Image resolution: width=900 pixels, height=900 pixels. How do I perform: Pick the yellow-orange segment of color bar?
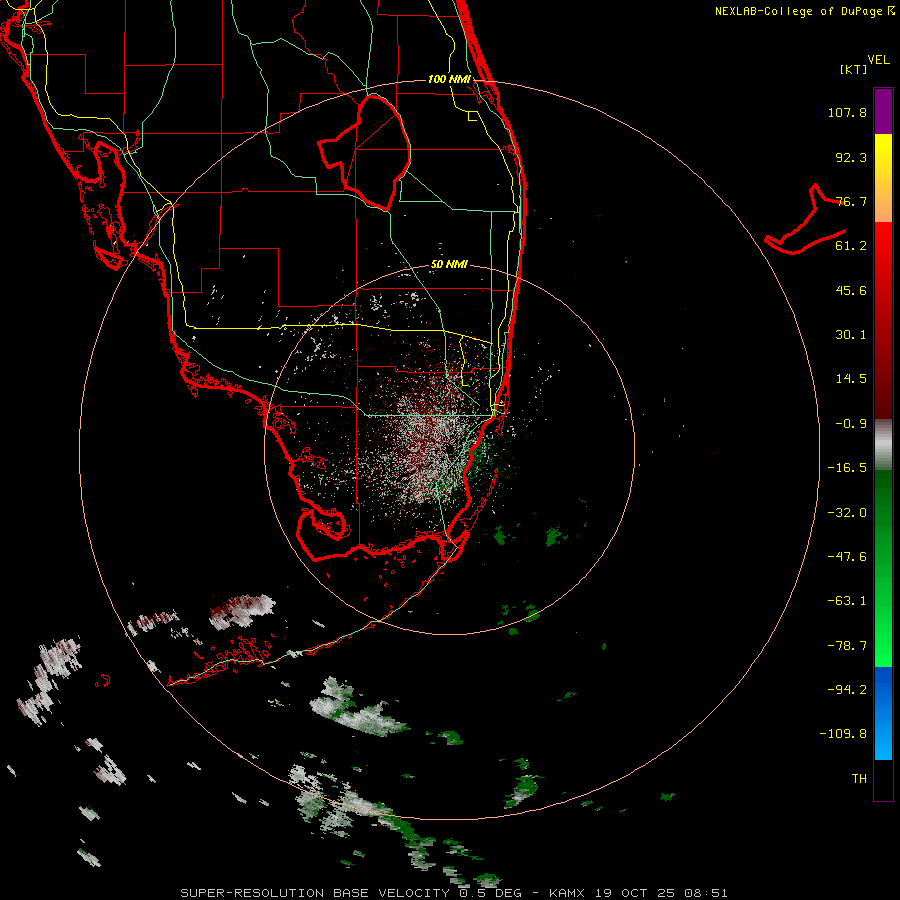click(x=883, y=178)
